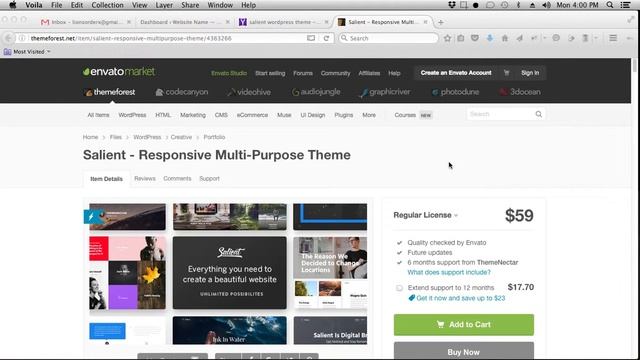Select the Support tab

tap(209, 178)
